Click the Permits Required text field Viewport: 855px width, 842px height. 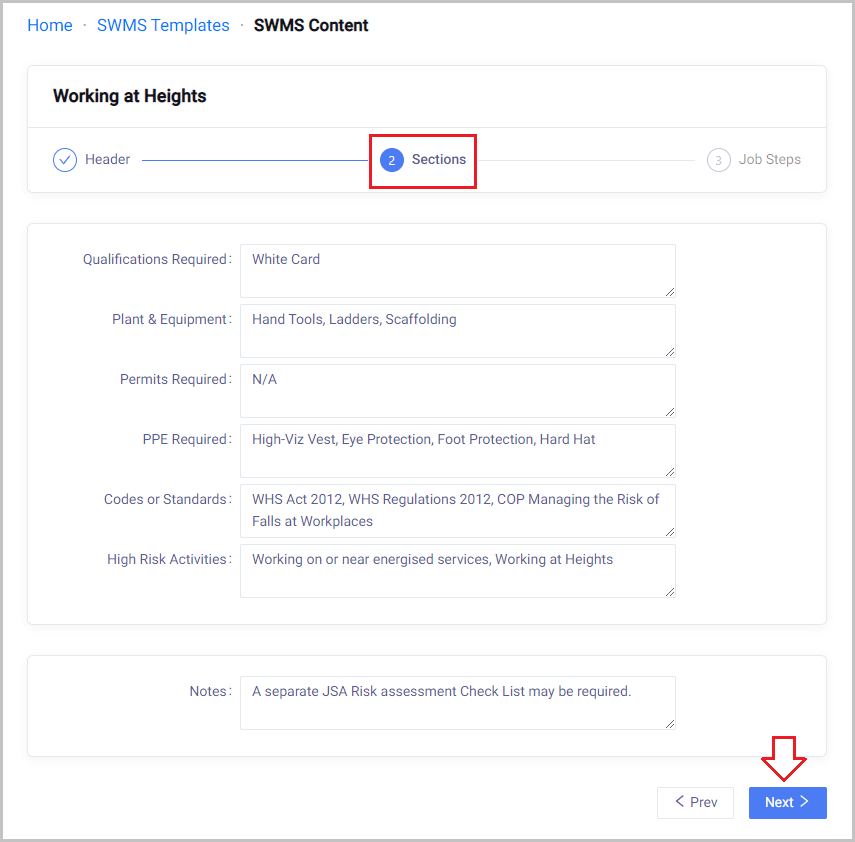tap(457, 390)
